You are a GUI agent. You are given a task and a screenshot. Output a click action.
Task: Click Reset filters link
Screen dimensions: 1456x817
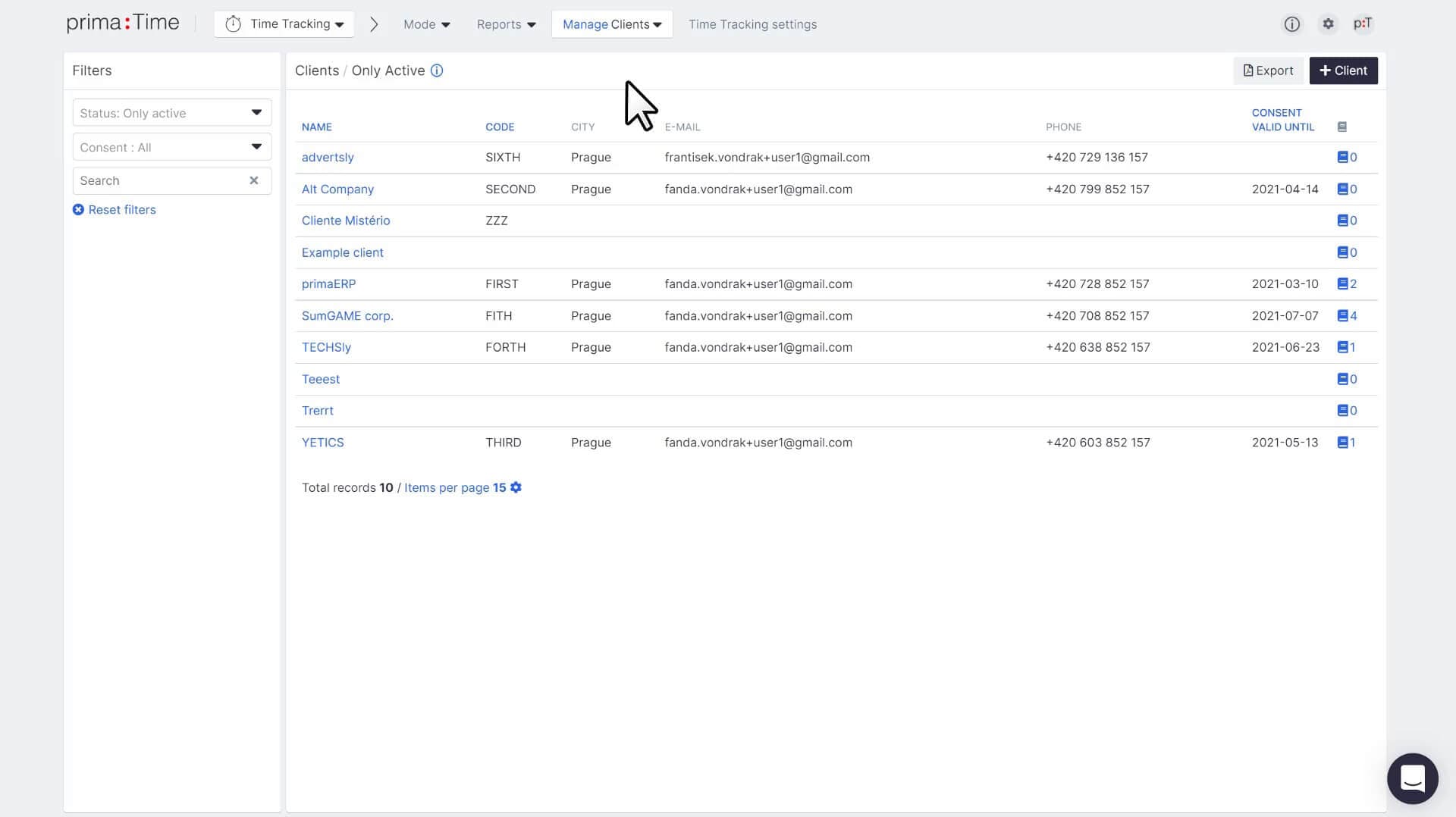click(x=115, y=210)
